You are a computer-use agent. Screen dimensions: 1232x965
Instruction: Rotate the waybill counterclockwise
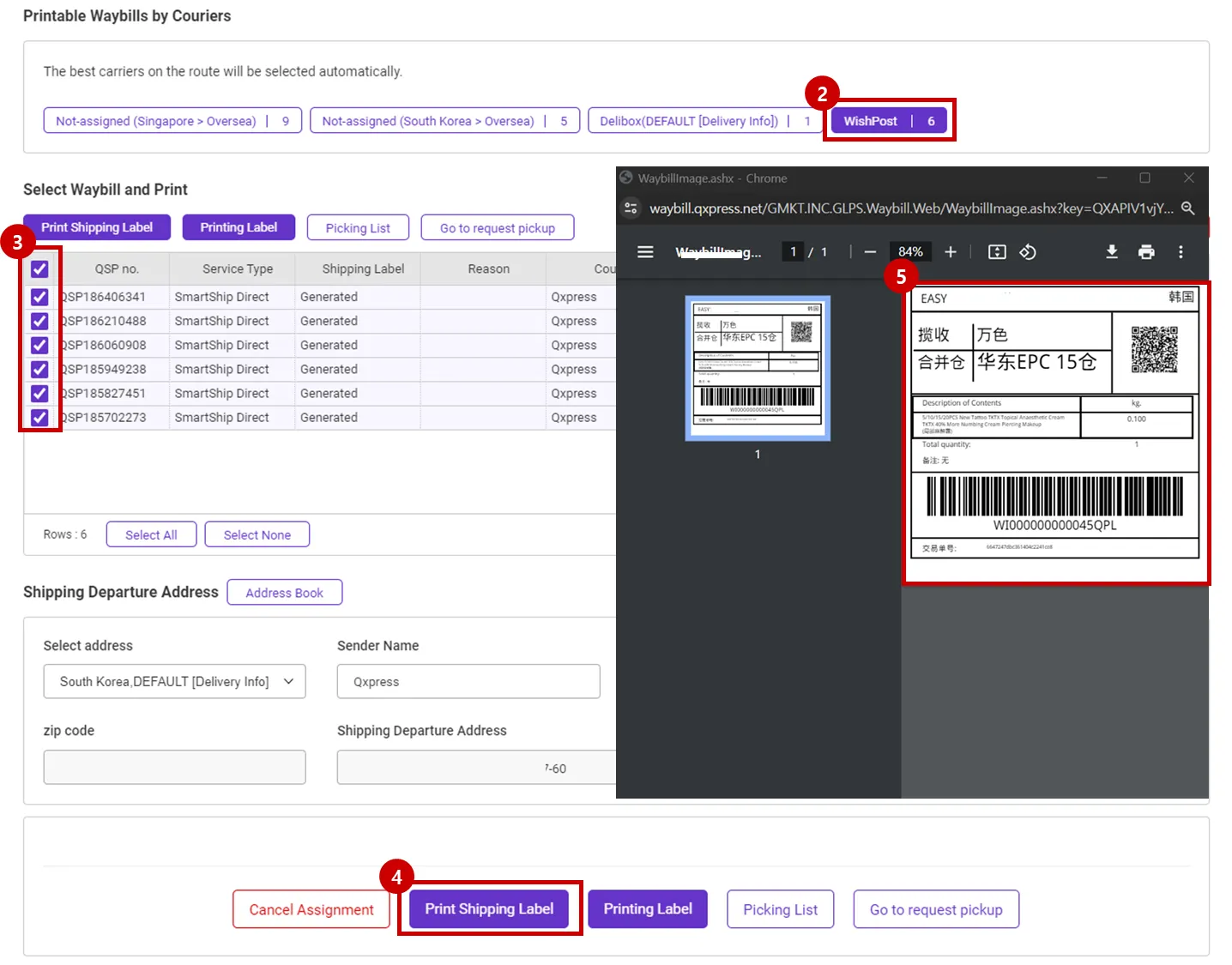point(1028,251)
